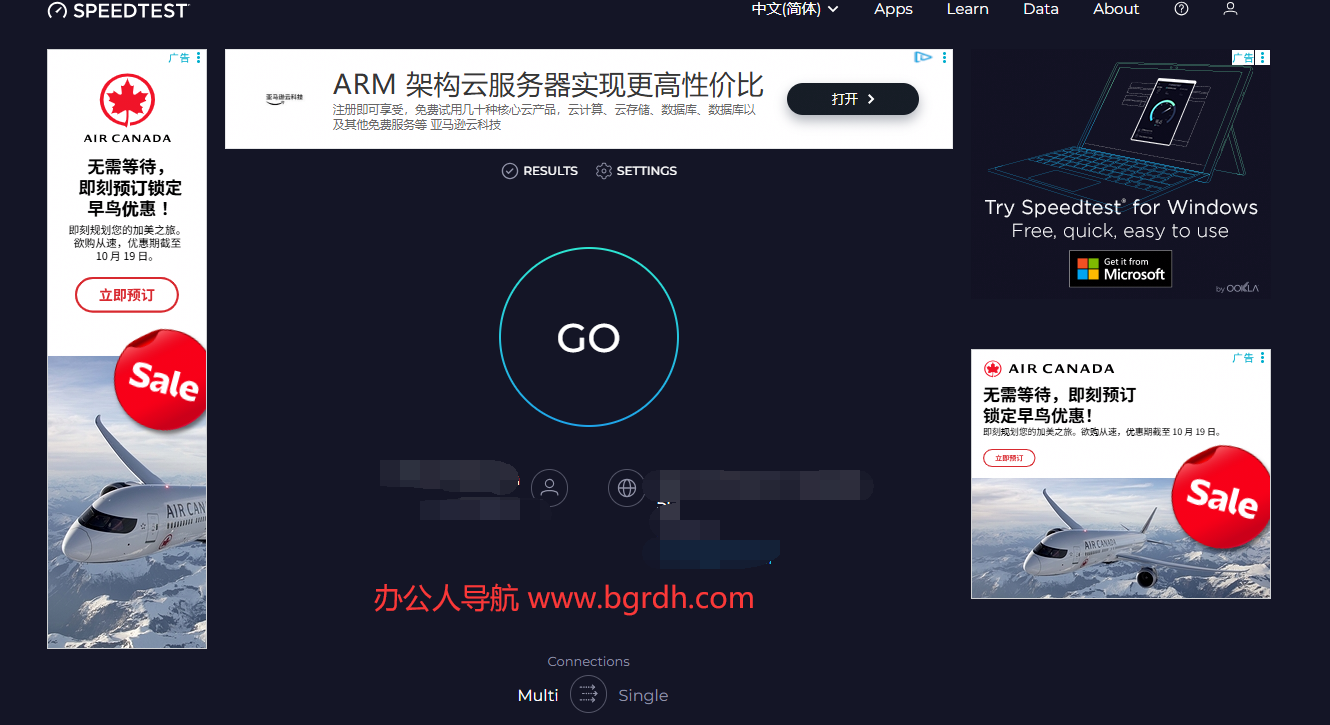The height and width of the screenshot is (725, 1330).
Task: Click the Results checkmark icon
Action: click(509, 171)
